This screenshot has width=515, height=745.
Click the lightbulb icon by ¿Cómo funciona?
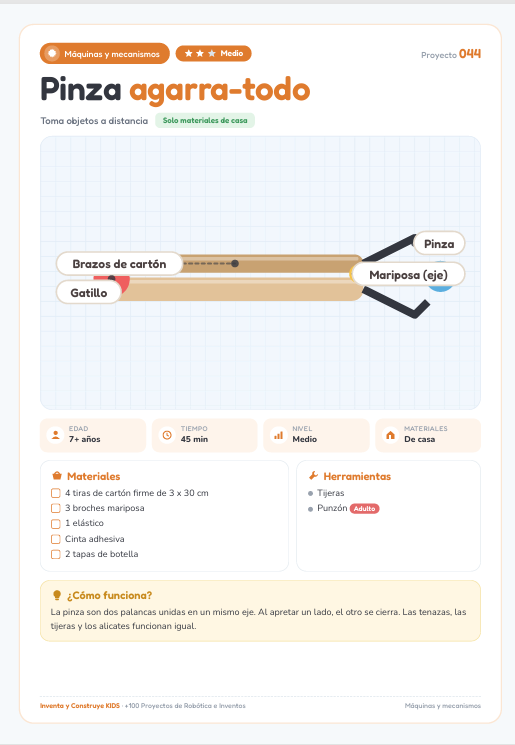point(57,595)
